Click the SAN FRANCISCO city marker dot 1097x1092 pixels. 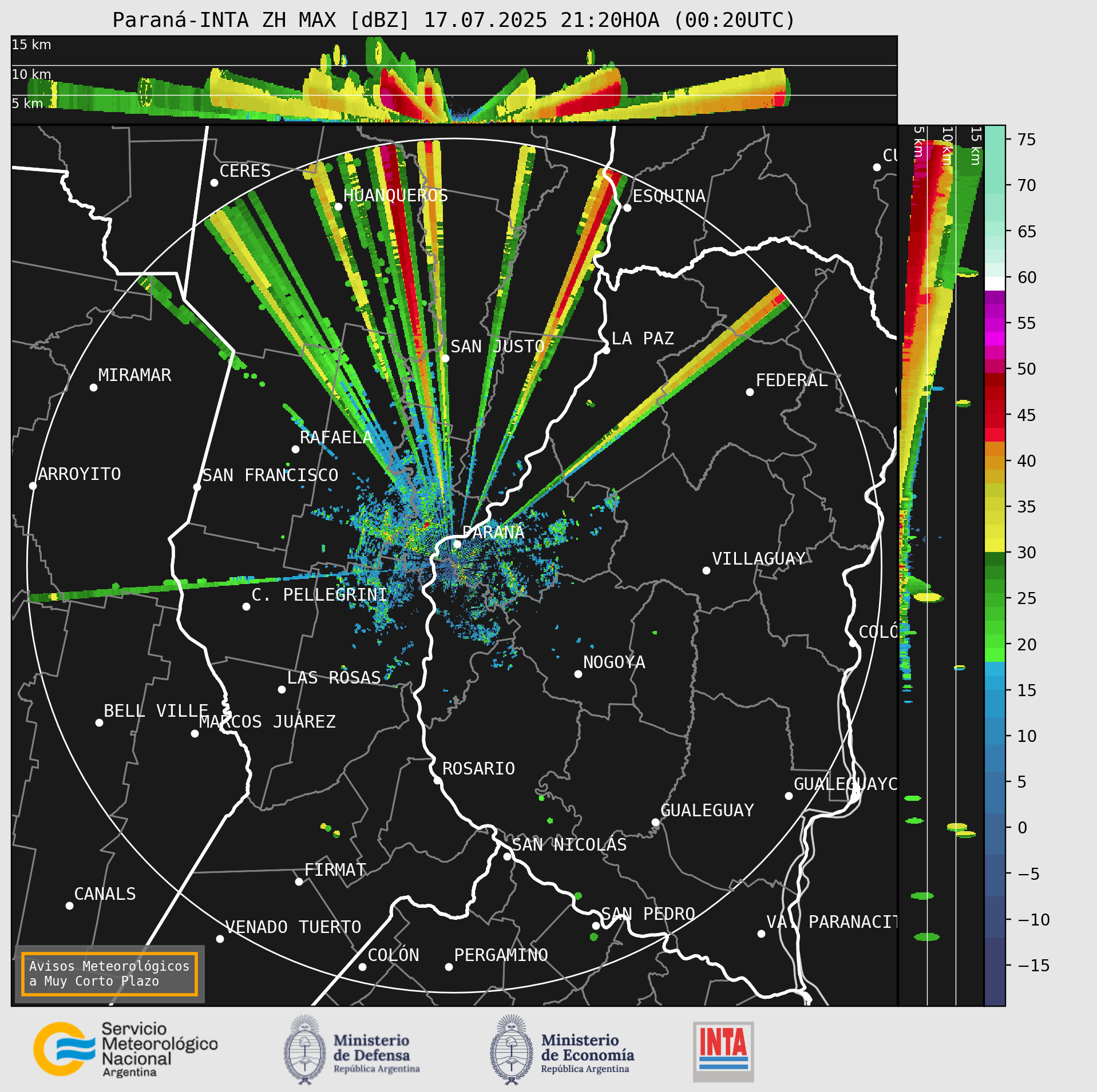(x=197, y=487)
